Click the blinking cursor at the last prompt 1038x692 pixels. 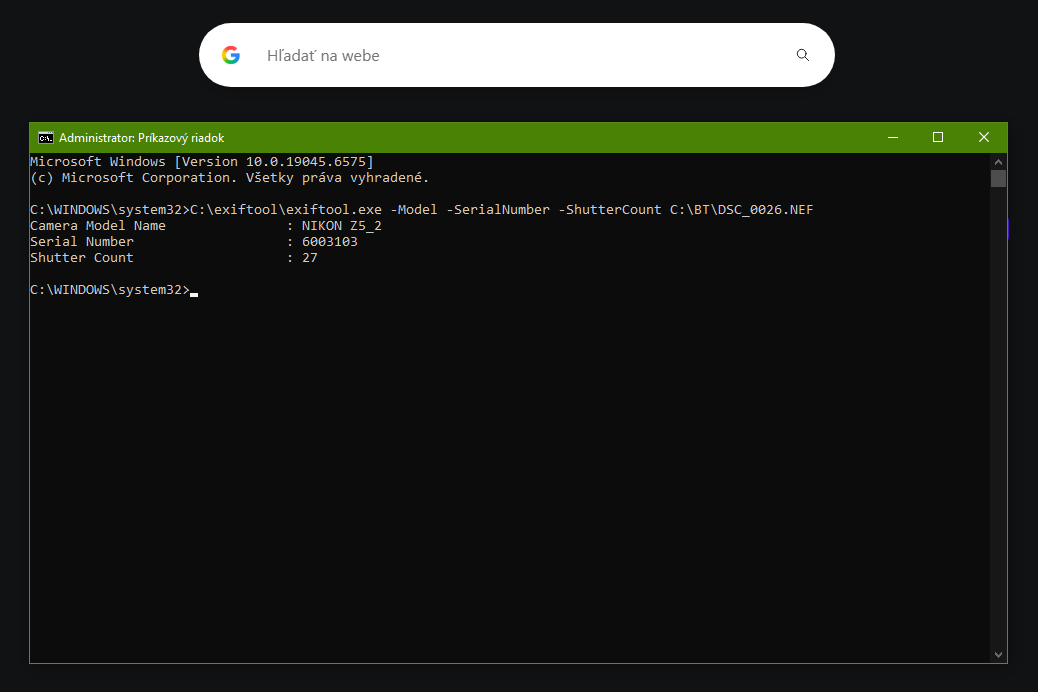click(x=194, y=291)
